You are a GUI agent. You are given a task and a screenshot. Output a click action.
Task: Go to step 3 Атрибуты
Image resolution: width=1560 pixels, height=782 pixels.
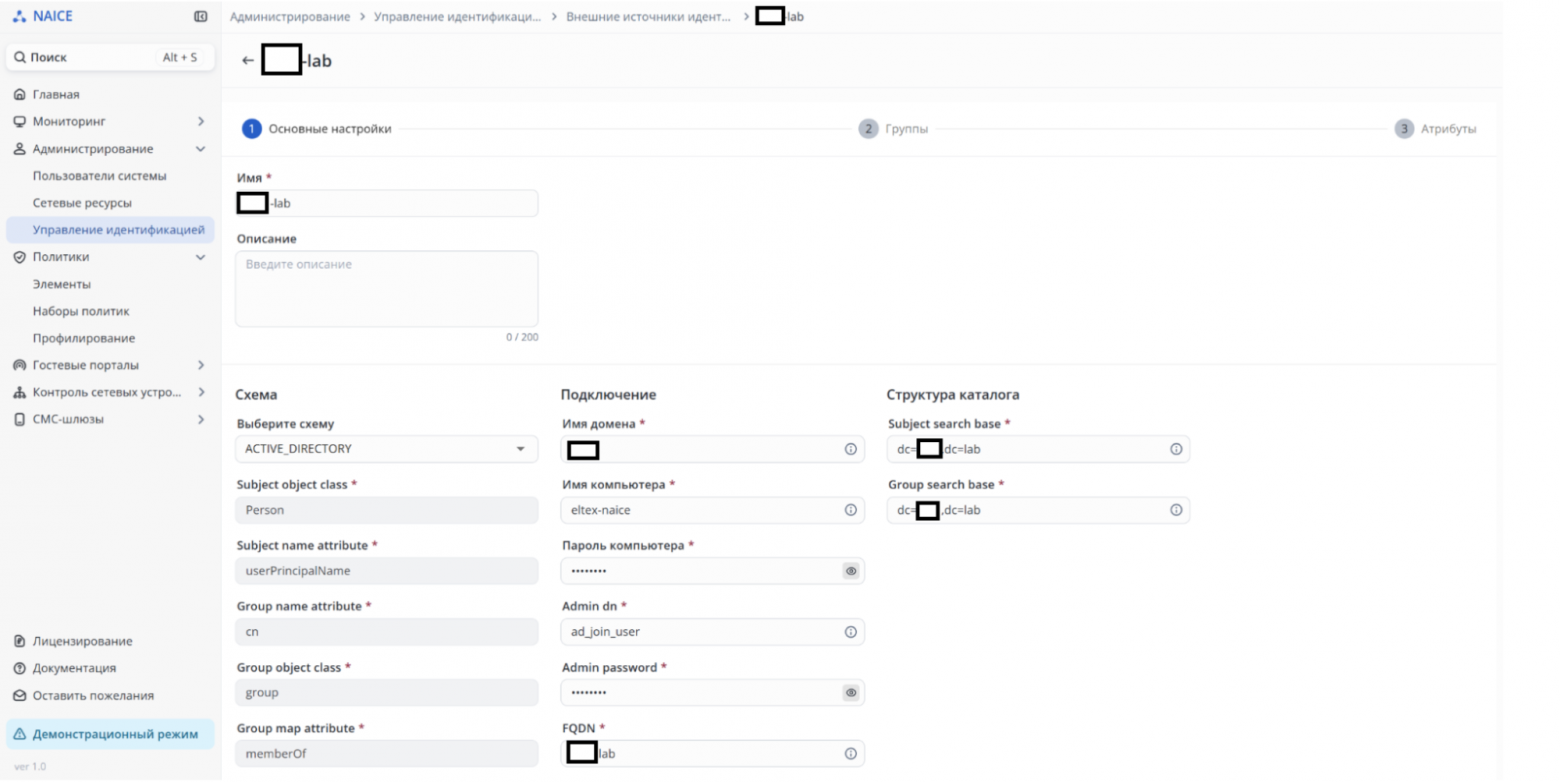click(1435, 129)
